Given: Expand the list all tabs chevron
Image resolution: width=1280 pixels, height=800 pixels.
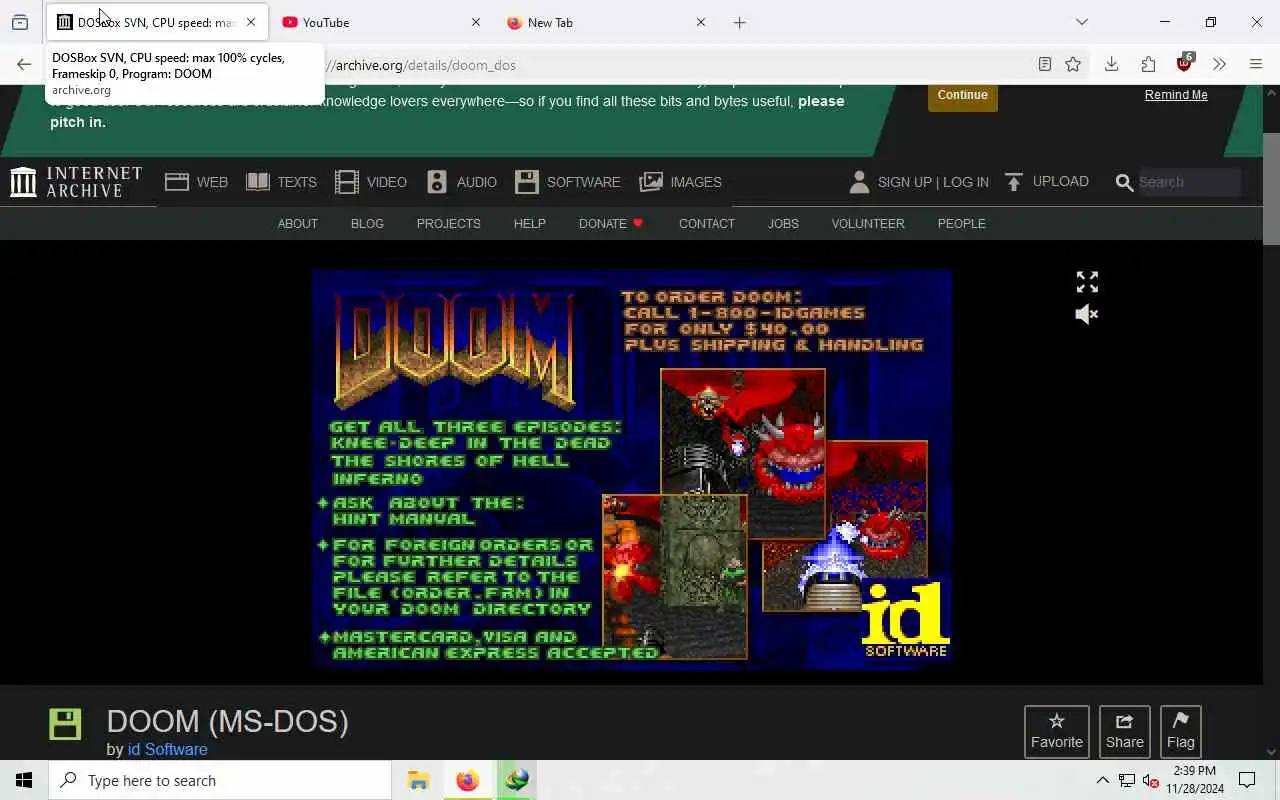Looking at the screenshot, I should [1082, 22].
